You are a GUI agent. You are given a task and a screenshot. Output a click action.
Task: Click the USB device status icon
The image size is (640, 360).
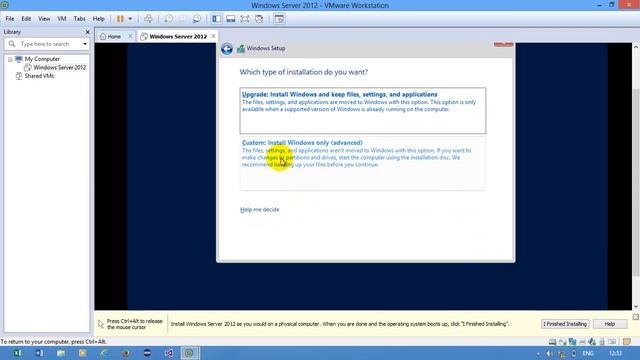(x=602, y=342)
